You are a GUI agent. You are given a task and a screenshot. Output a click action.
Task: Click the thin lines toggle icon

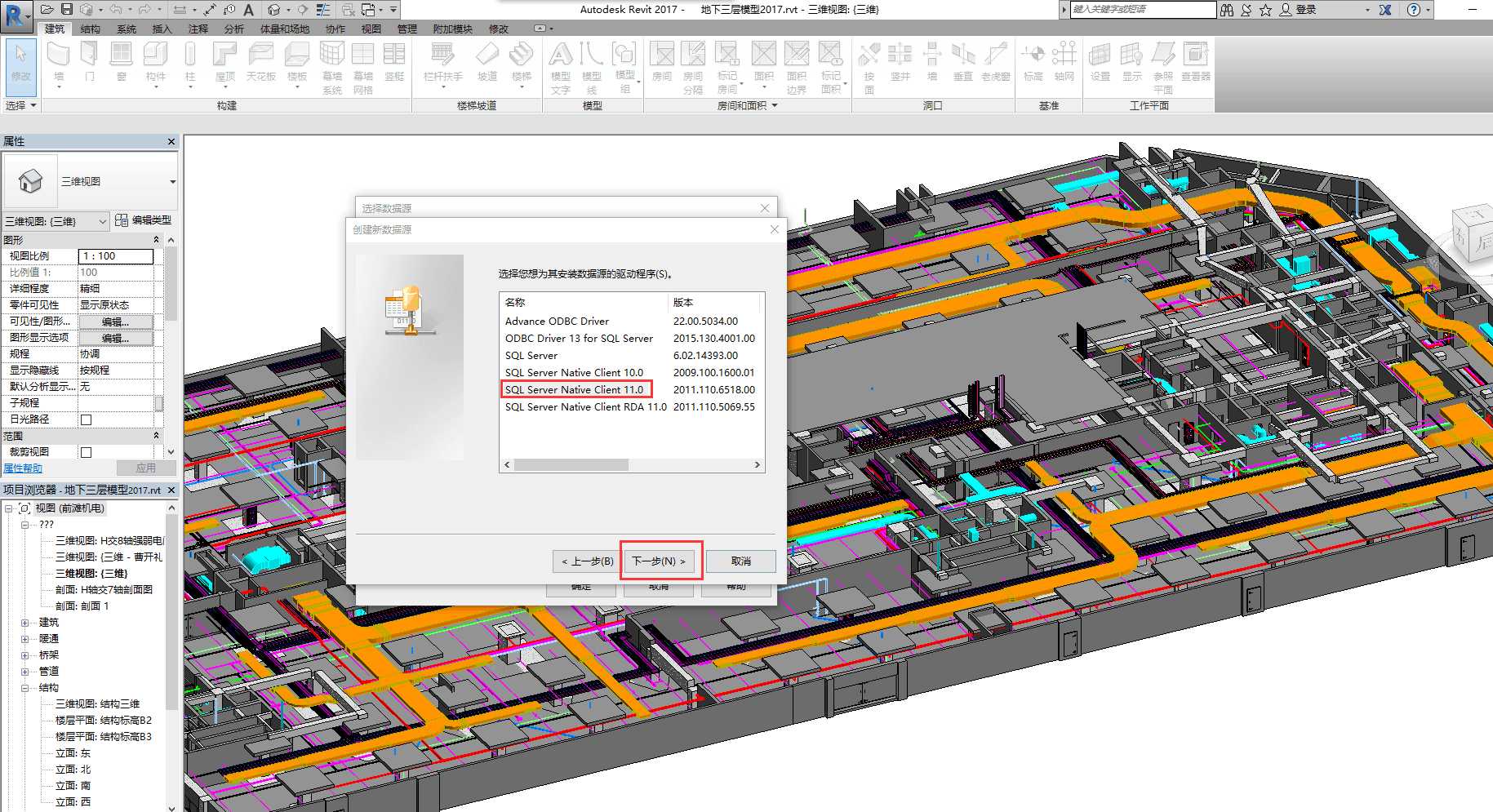click(x=324, y=10)
